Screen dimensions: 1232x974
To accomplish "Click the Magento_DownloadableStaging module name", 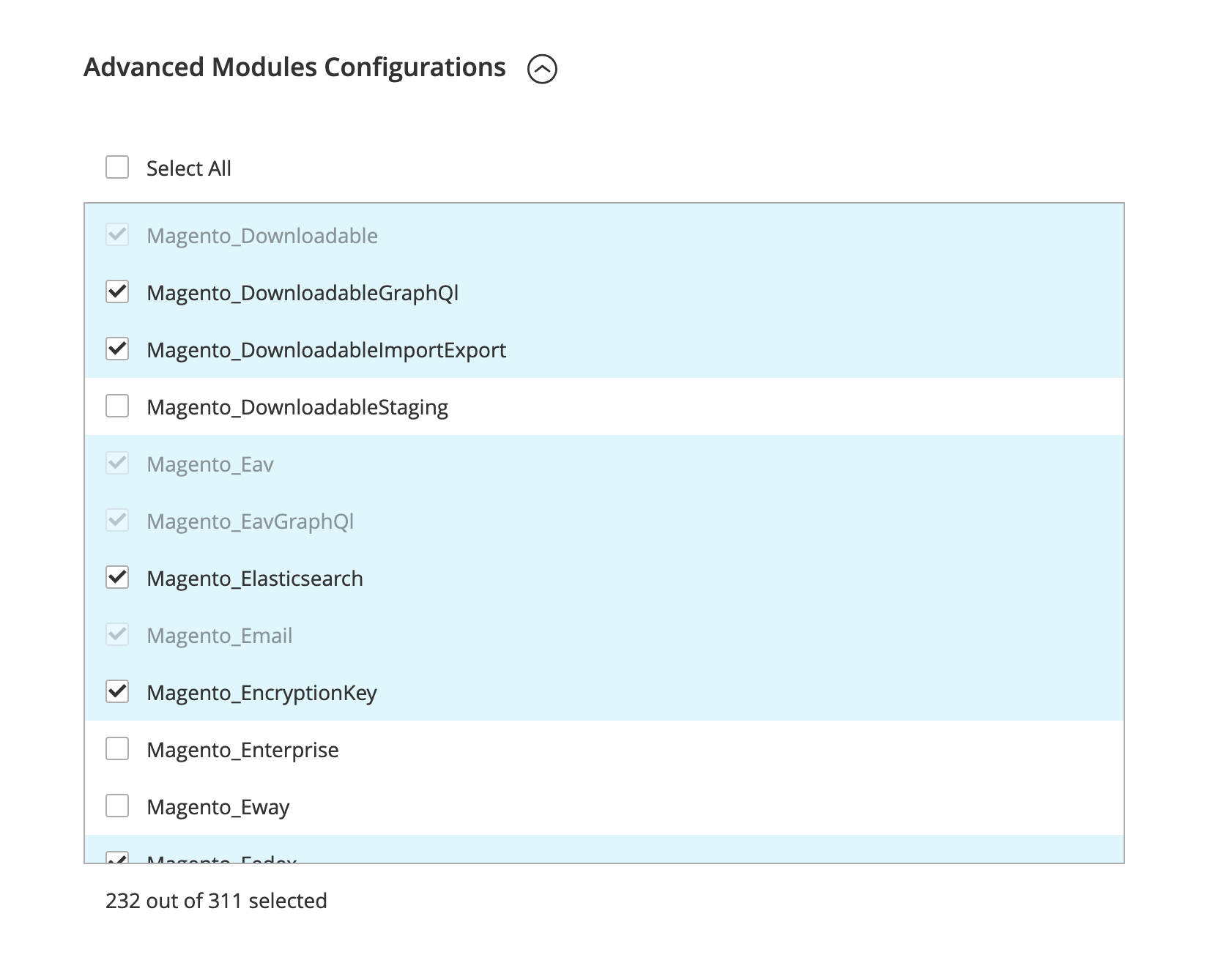I will (297, 407).
